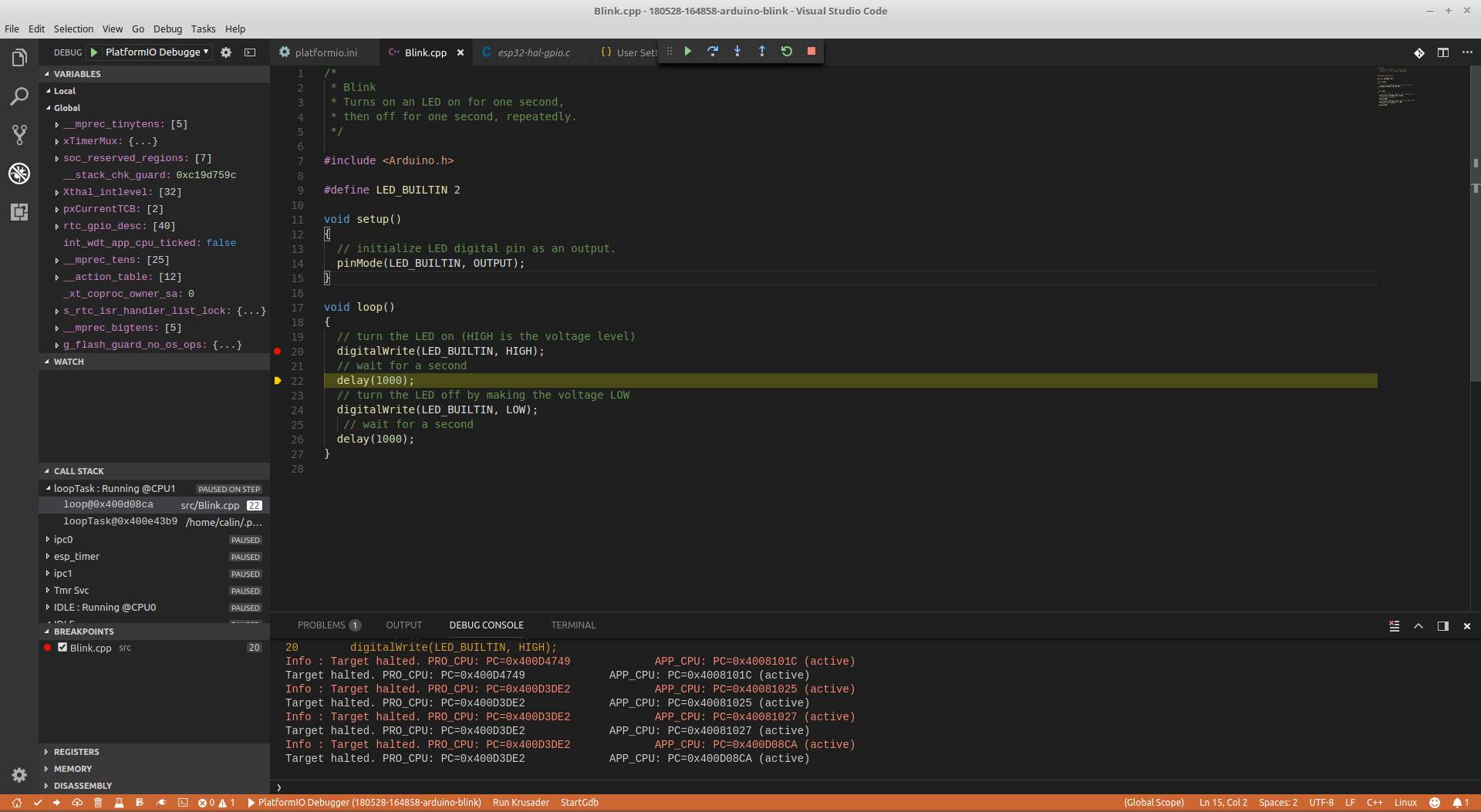Step over in debug toolbar
The width and height of the screenshot is (1481, 812).
(713, 51)
